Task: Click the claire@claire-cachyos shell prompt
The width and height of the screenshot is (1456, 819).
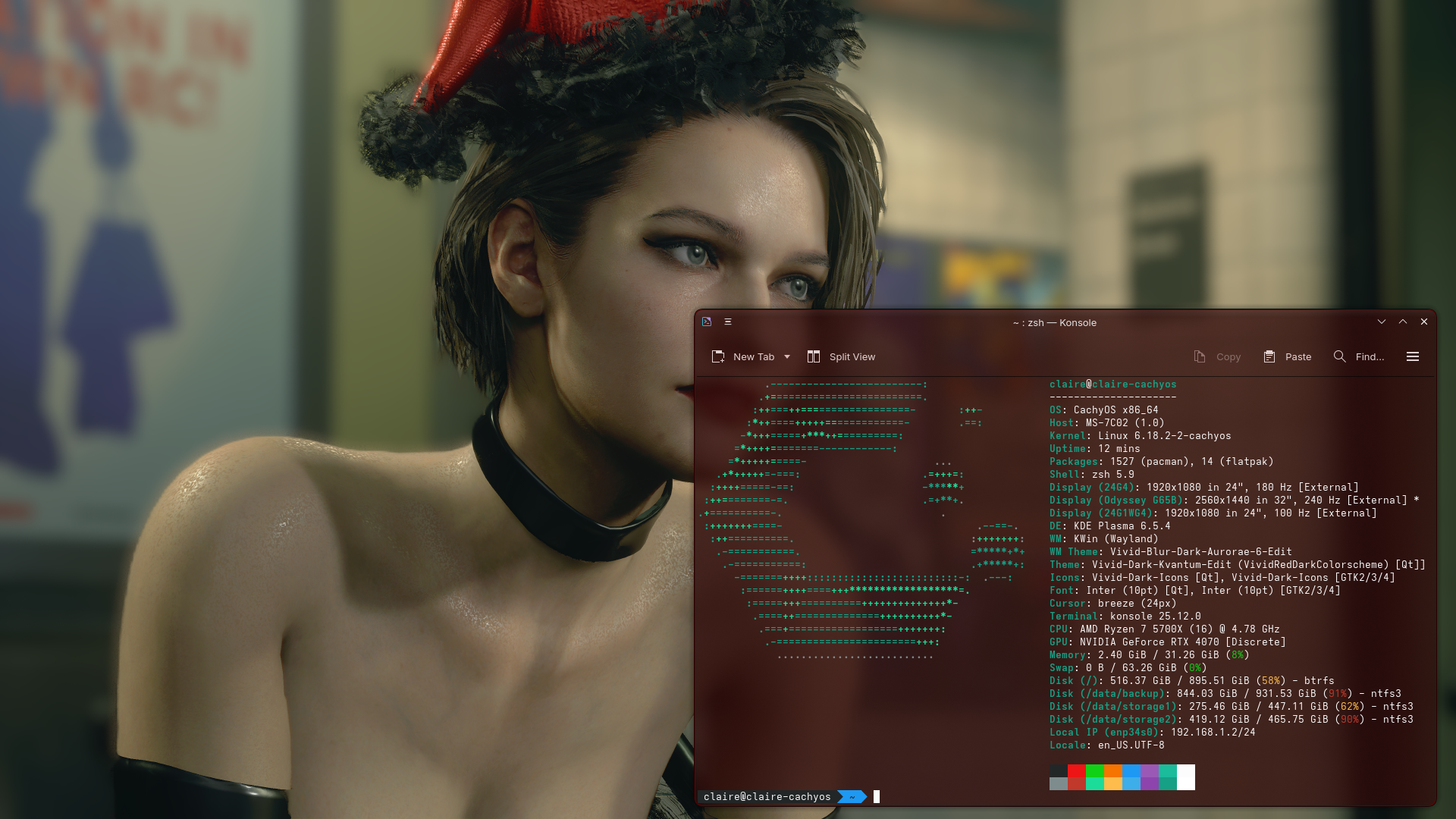Action: (x=767, y=797)
